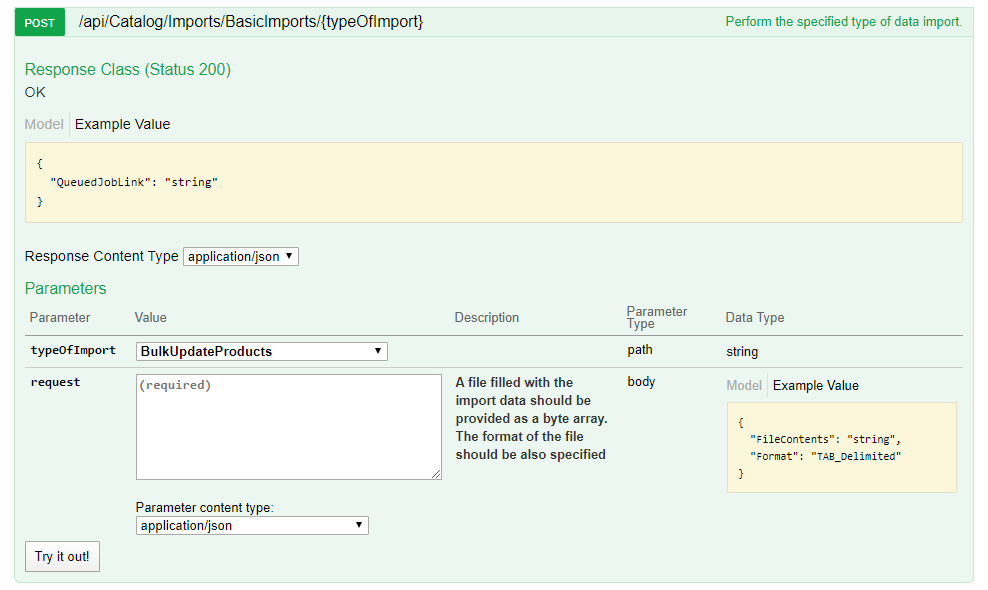
Task: Click the 'path' parameter type cell
Action: (x=640, y=350)
